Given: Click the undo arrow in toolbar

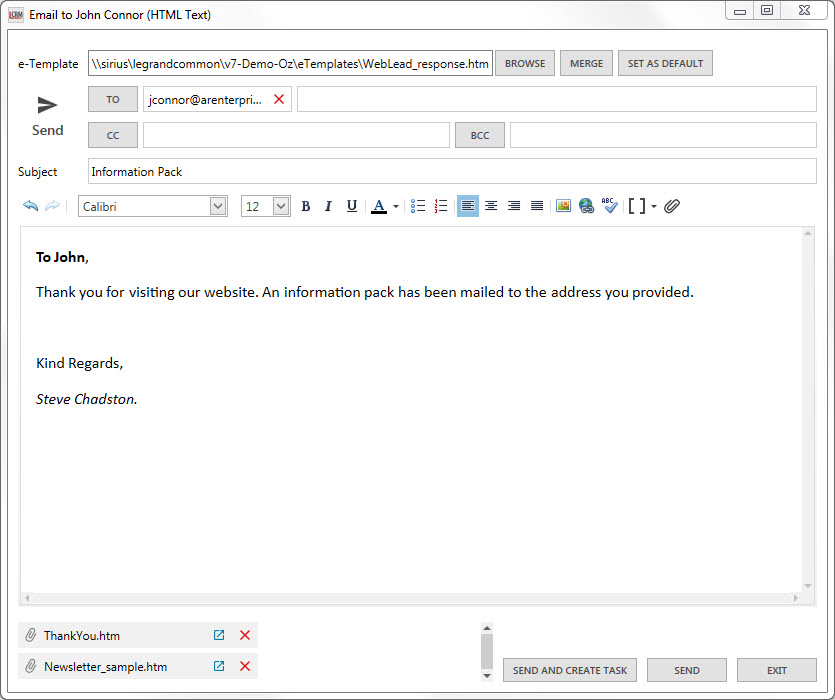Looking at the screenshot, I should click(x=31, y=206).
